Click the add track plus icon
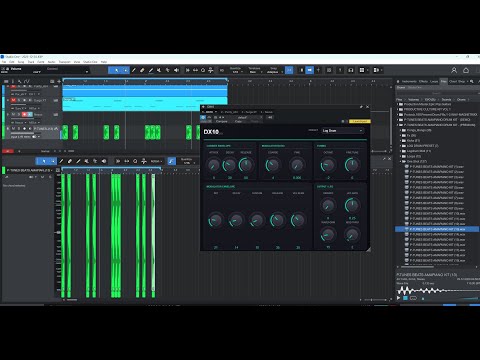Screen dimensions: 480x360 tap(59, 81)
